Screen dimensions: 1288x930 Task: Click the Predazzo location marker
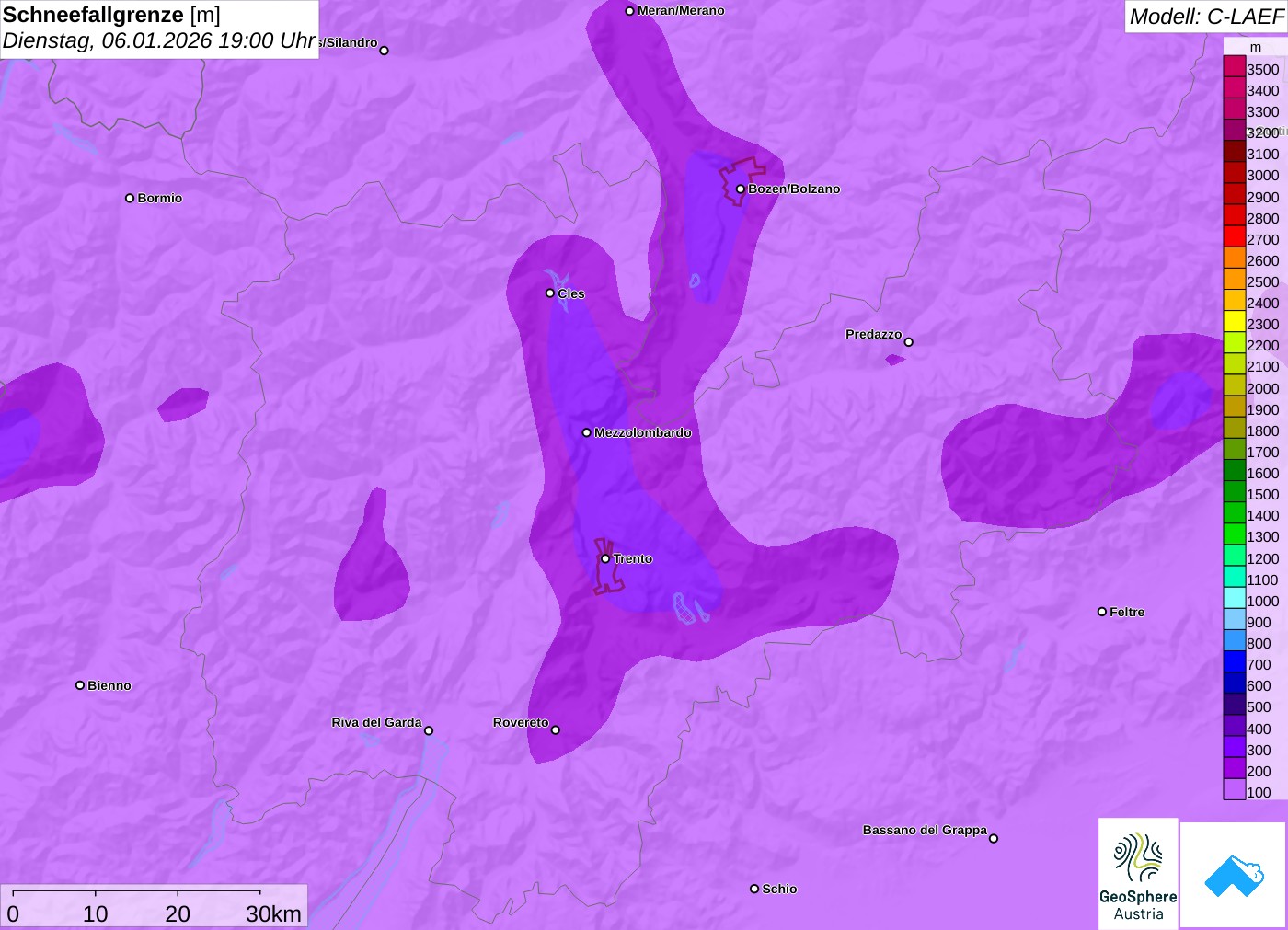click(909, 342)
